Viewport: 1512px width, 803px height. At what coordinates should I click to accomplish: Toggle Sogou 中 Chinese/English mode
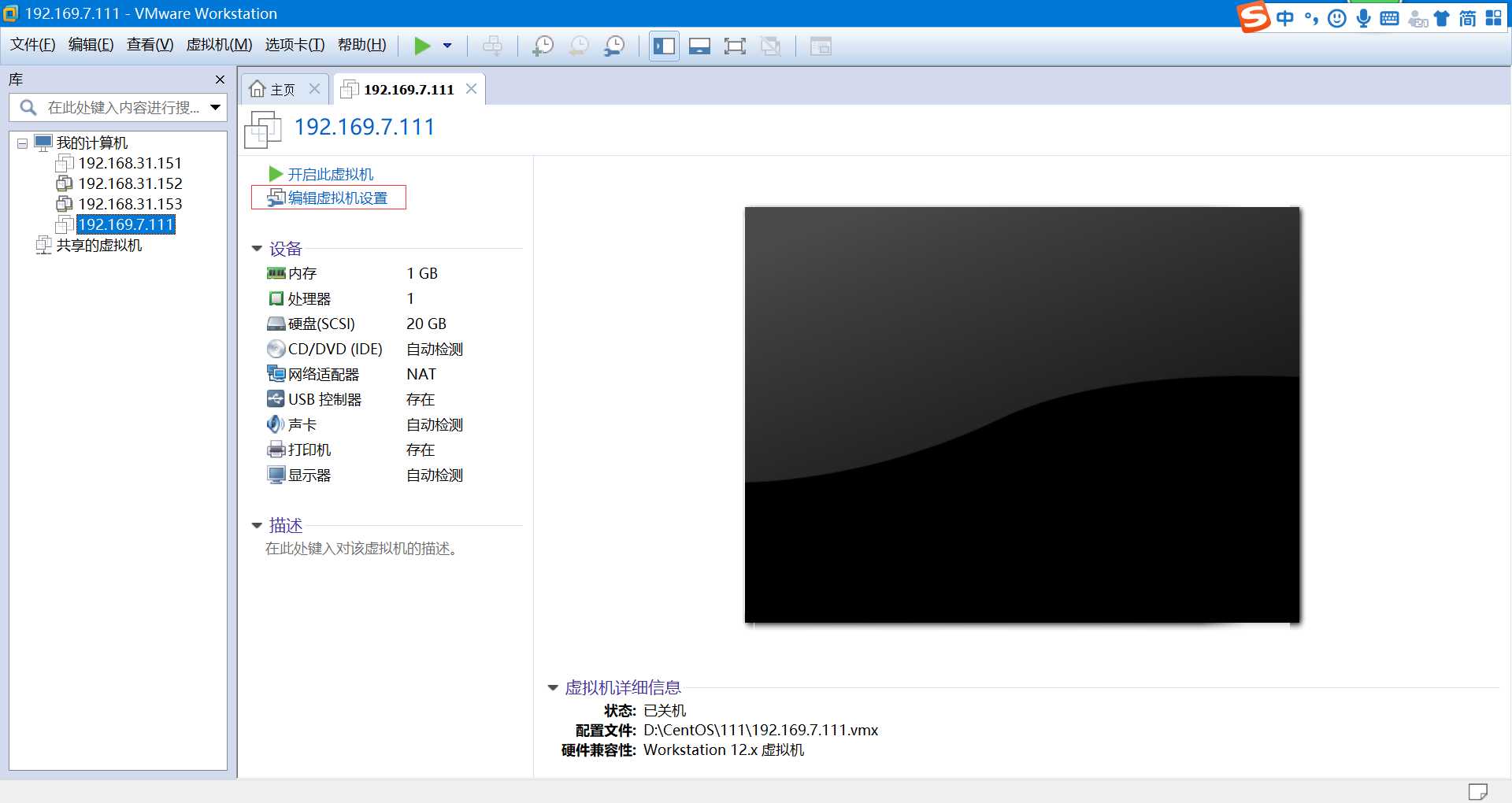pos(1285,18)
